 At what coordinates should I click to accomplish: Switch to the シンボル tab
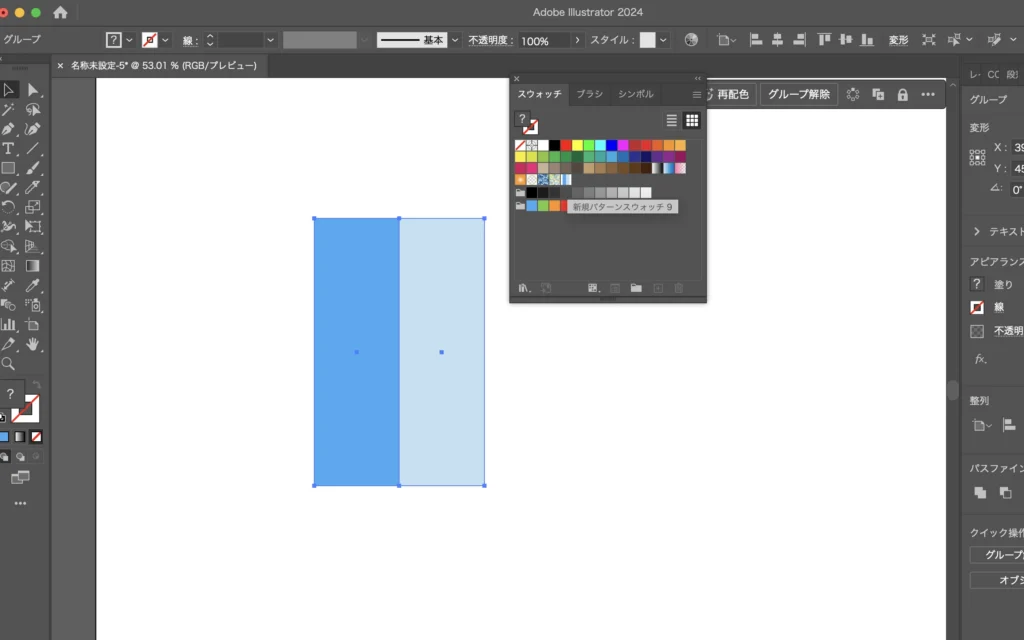point(635,94)
